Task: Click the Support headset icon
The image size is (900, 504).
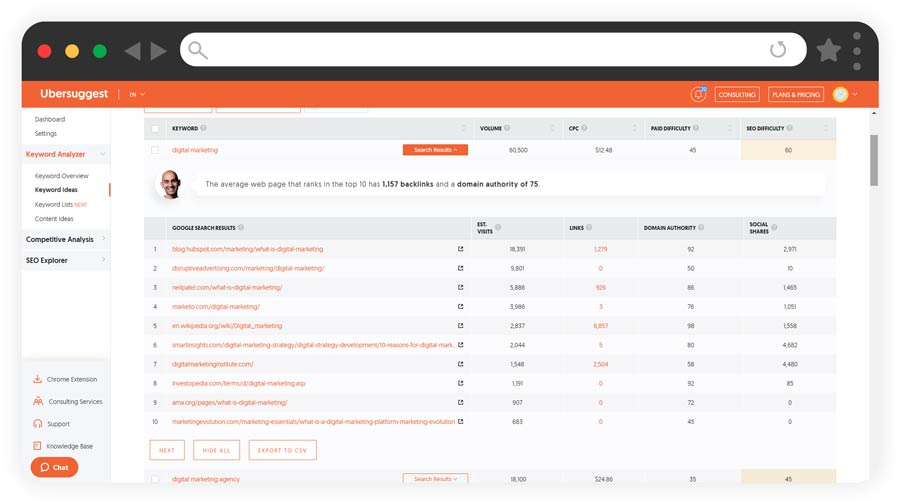Action: click(37, 424)
